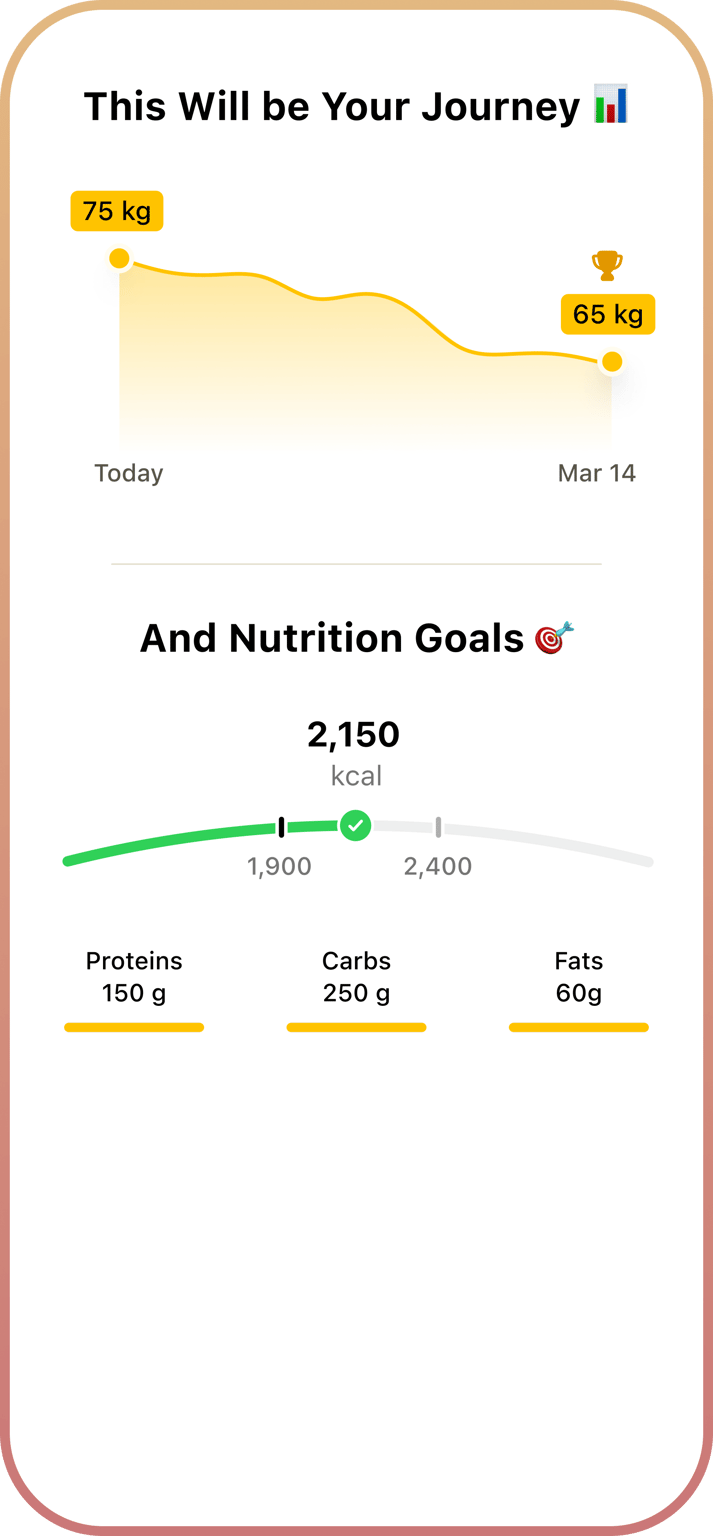Select the trophy icon above the goal weight
This screenshot has height=1536, width=713.
[x=607, y=263]
